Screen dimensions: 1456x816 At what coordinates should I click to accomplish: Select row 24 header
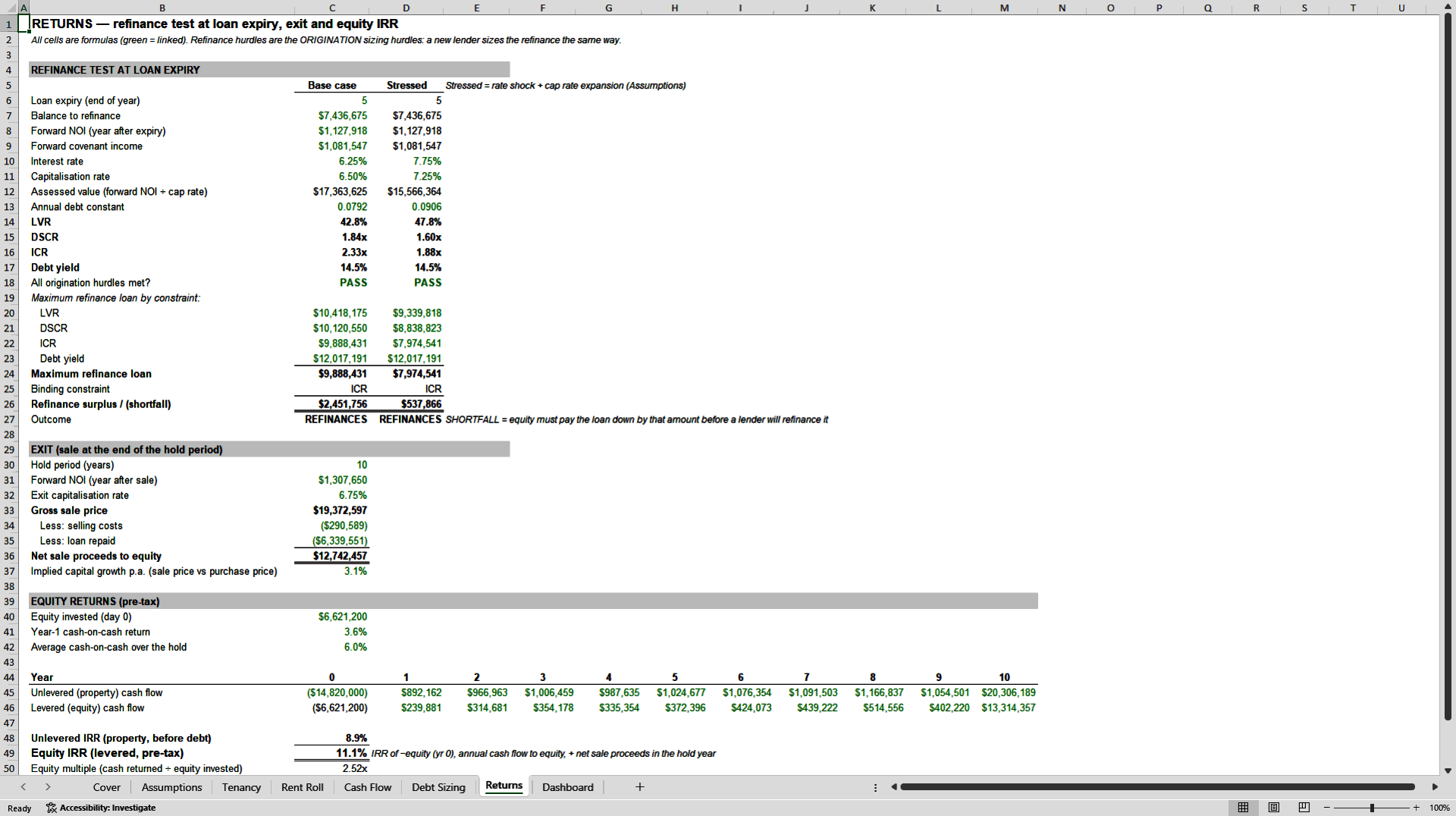[9, 374]
